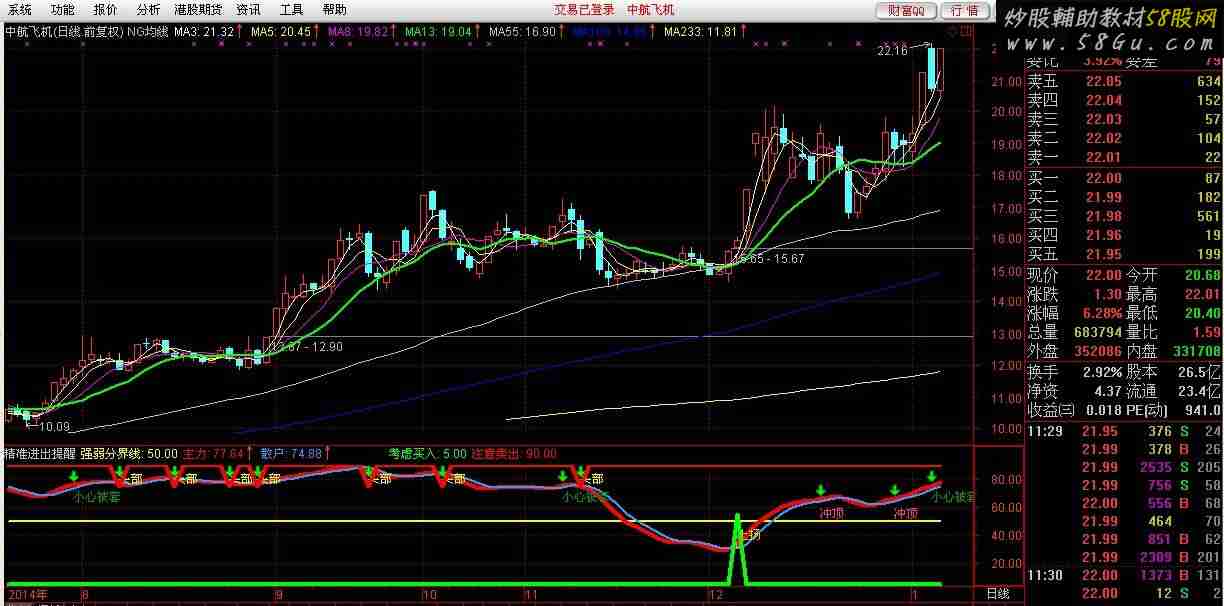
Task: Select the 卖四 ask row
Action: (x=1124, y=100)
